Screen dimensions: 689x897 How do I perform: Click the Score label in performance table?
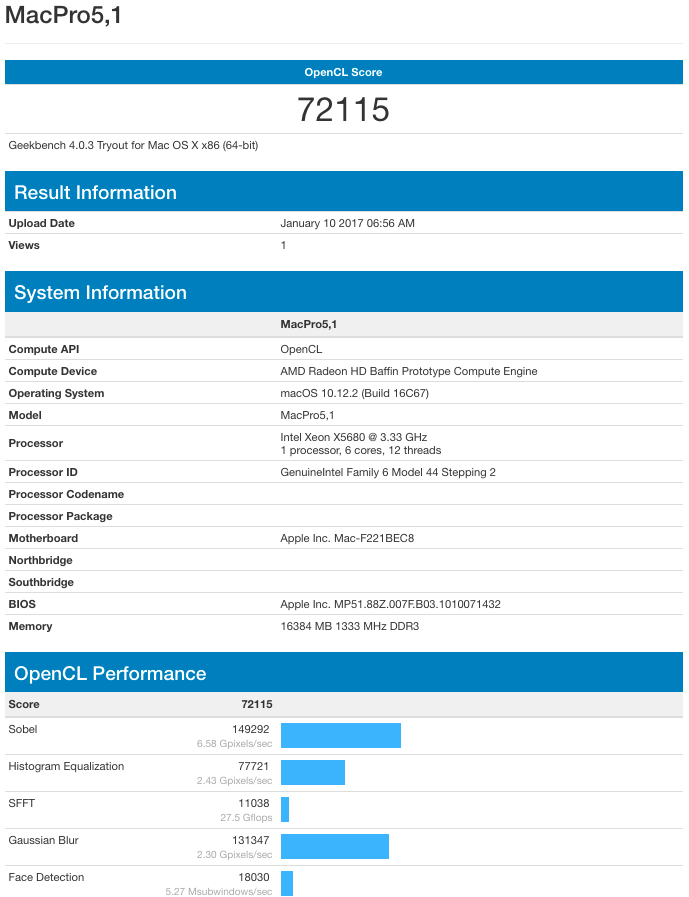coord(24,704)
